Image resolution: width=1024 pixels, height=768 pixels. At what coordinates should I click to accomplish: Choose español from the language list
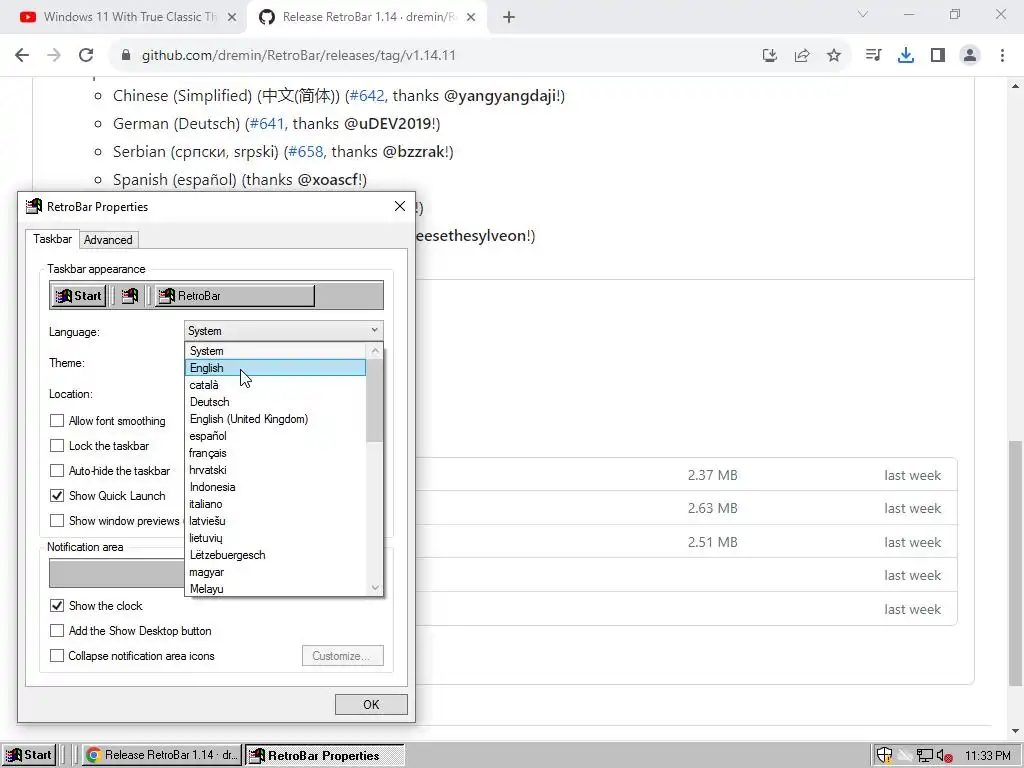click(x=276, y=436)
